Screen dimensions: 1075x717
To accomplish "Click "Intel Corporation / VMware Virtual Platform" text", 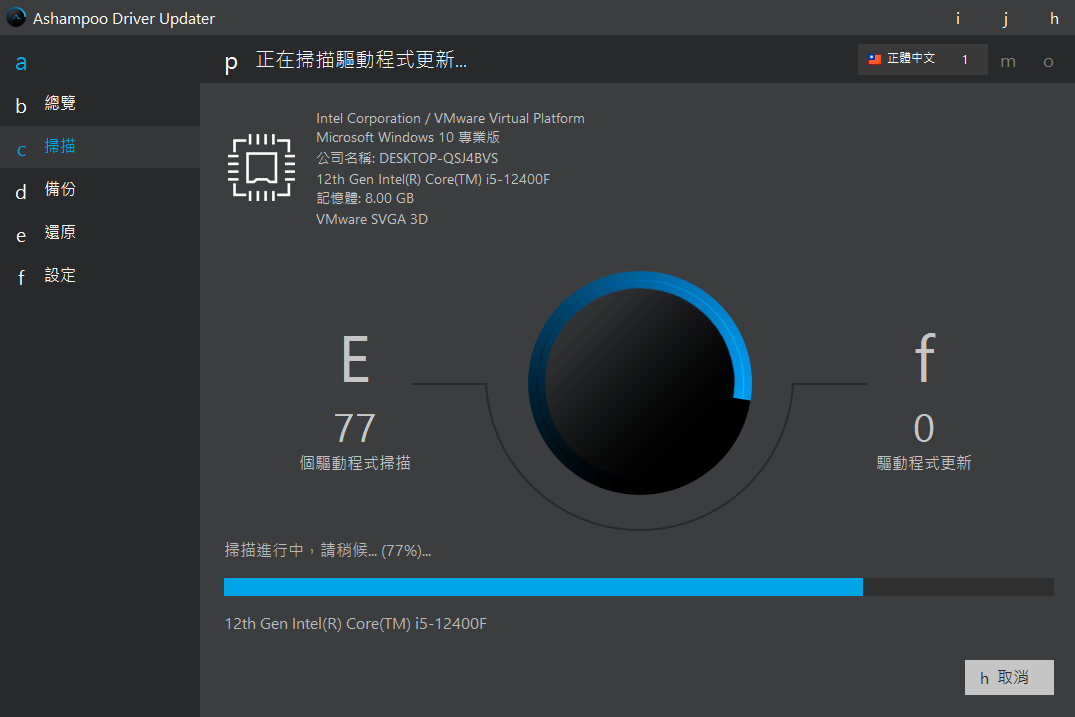I will [x=450, y=118].
